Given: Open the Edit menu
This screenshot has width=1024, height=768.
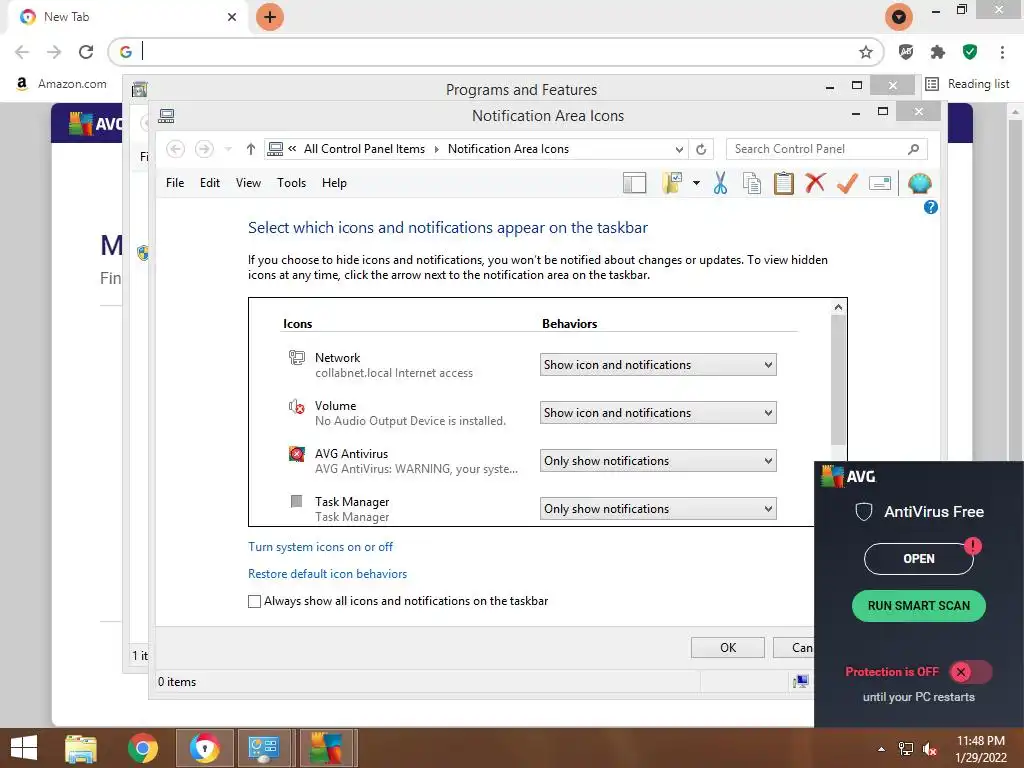Looking at the screenshot, I should click(210, 184).
